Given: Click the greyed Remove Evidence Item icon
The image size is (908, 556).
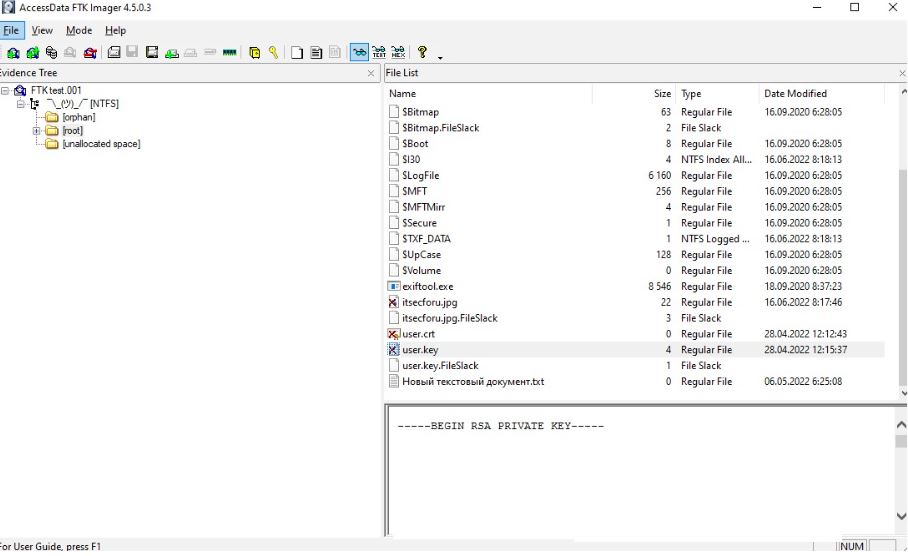Looking at the screenshot, I should [x=70, y=53].
